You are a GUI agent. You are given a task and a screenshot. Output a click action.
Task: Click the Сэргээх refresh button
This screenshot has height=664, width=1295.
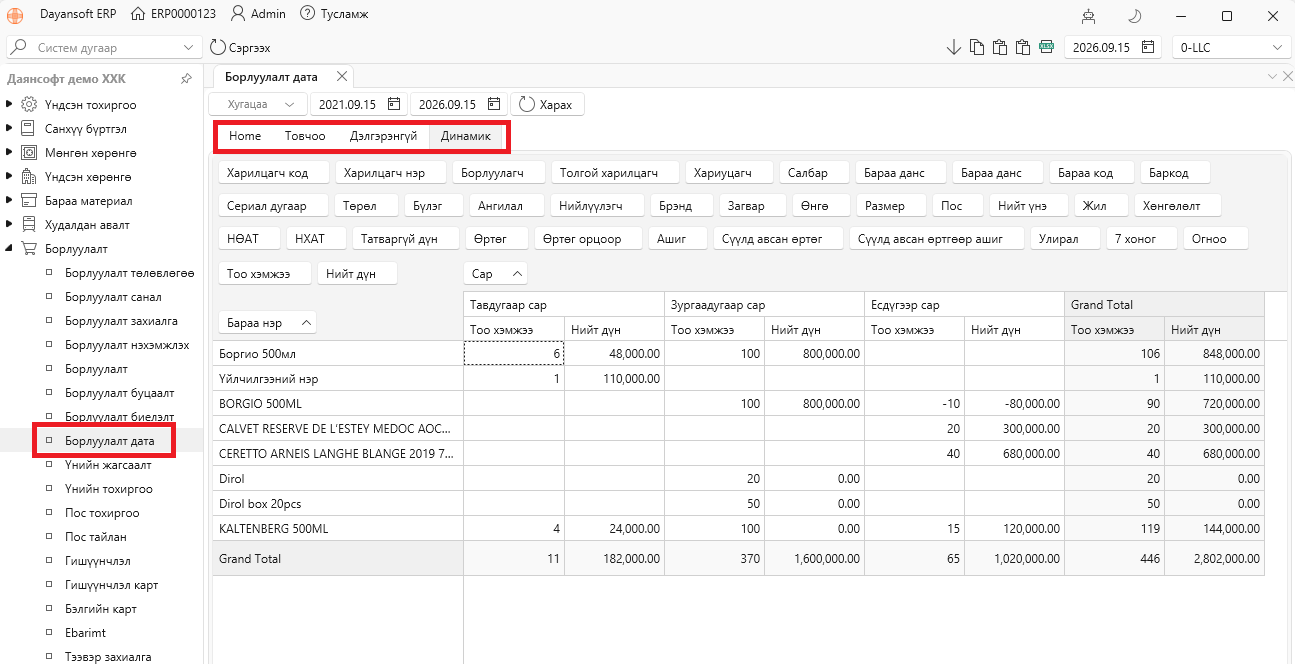240,47
